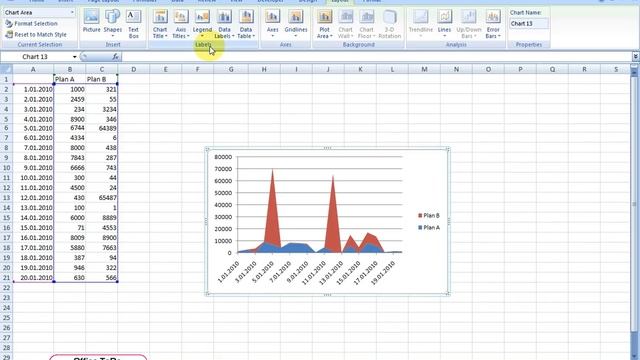Select row 22 header
Image resolution: width=640 pixels, height=360 pixels.
[x=6, y=288]
